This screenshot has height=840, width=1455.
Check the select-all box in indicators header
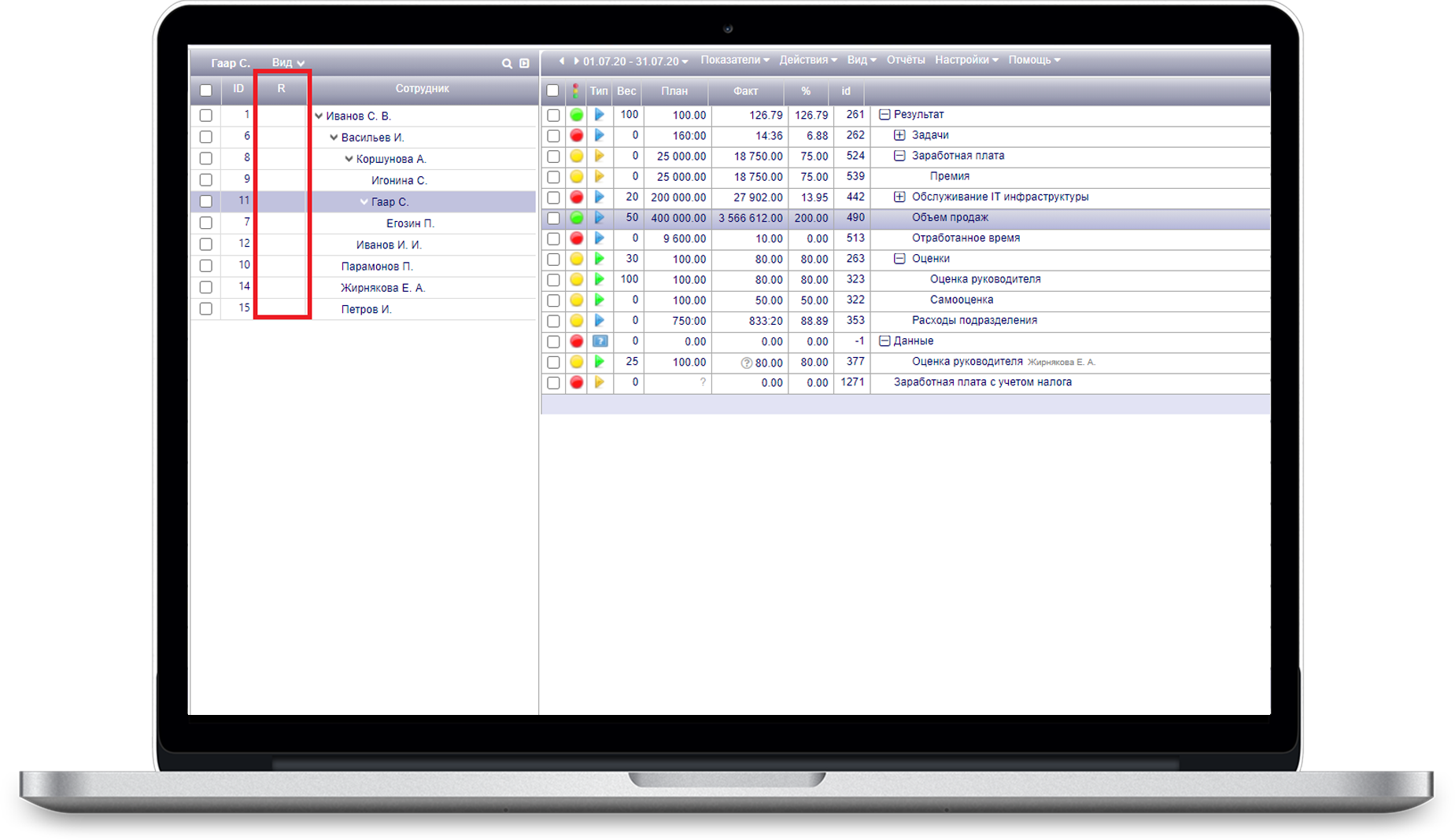pyautogui.click(x=553, y=91)
